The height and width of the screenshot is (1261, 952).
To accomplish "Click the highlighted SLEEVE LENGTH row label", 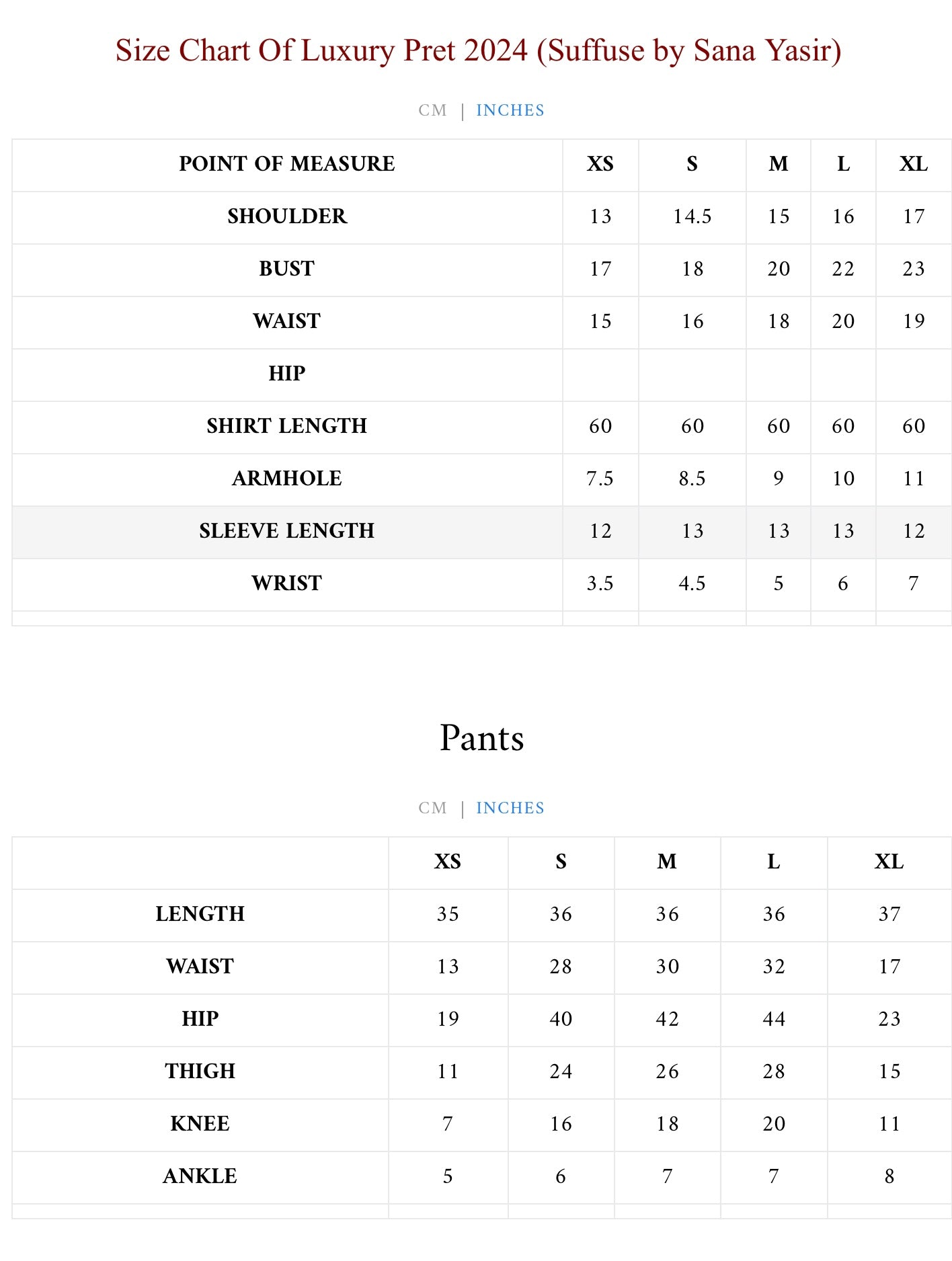I will point(287,531).
